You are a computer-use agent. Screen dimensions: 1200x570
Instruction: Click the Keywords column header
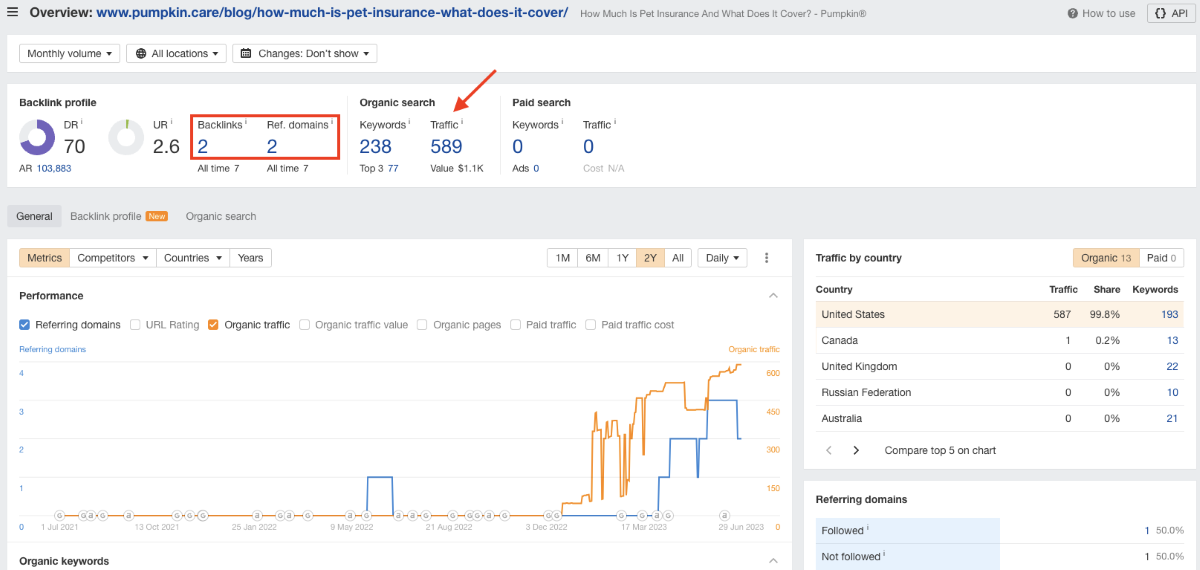(x=1155, y=289)
